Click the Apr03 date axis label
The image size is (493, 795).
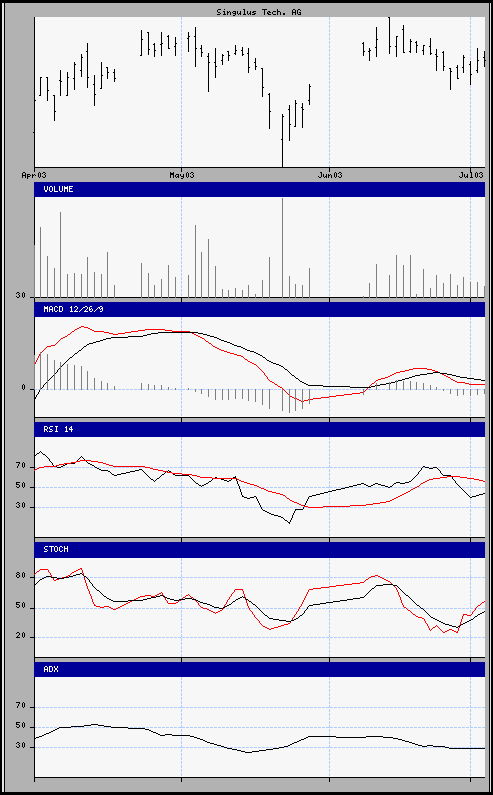[34, 175]
